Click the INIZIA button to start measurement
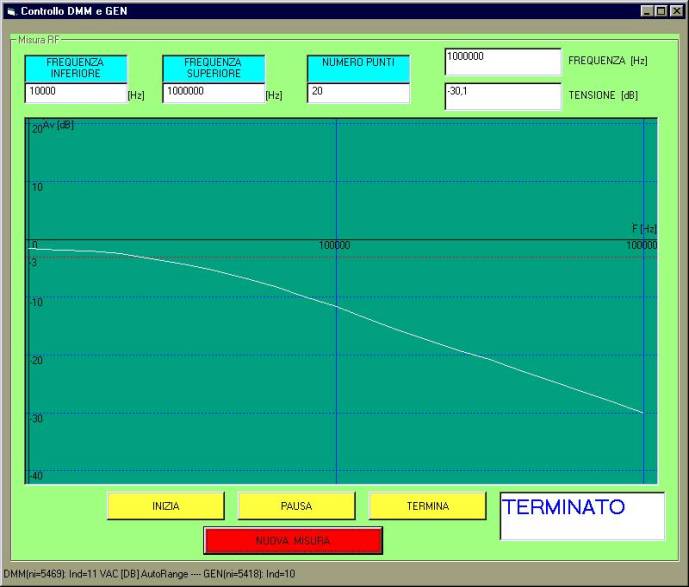 pyautogui.click(x=165, y=506)
